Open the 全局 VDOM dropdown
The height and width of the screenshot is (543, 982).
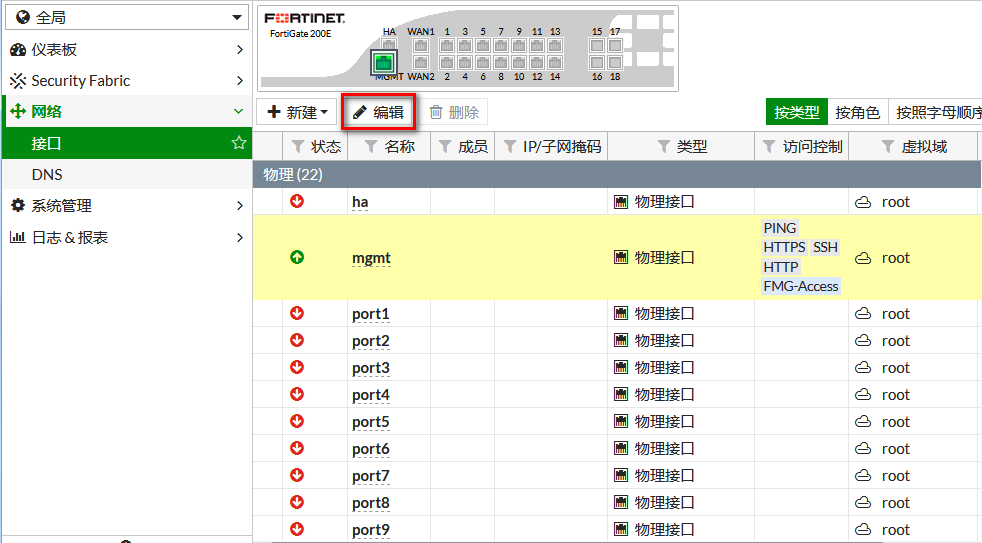(x=126, y=17)
